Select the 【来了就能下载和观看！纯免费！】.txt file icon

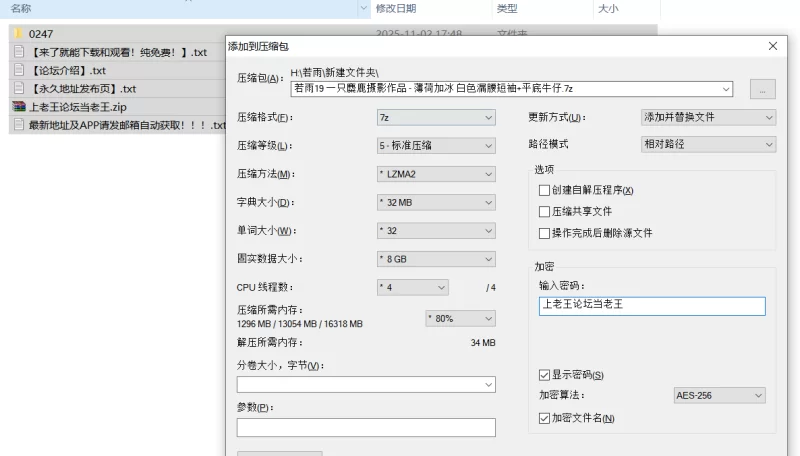(x=18, y=52)
